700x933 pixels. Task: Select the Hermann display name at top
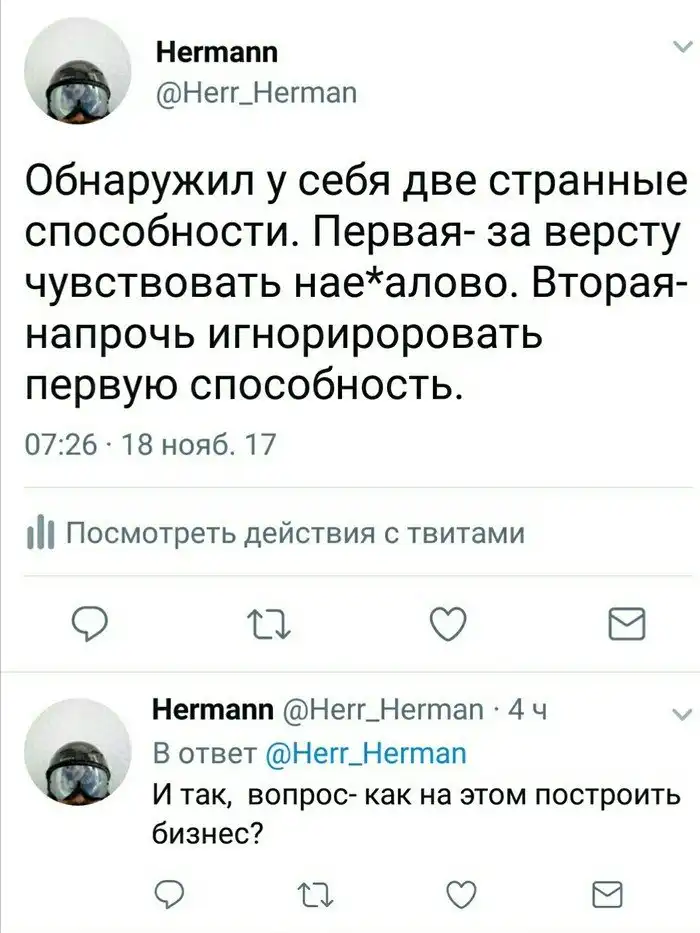(x=216, y=52)
